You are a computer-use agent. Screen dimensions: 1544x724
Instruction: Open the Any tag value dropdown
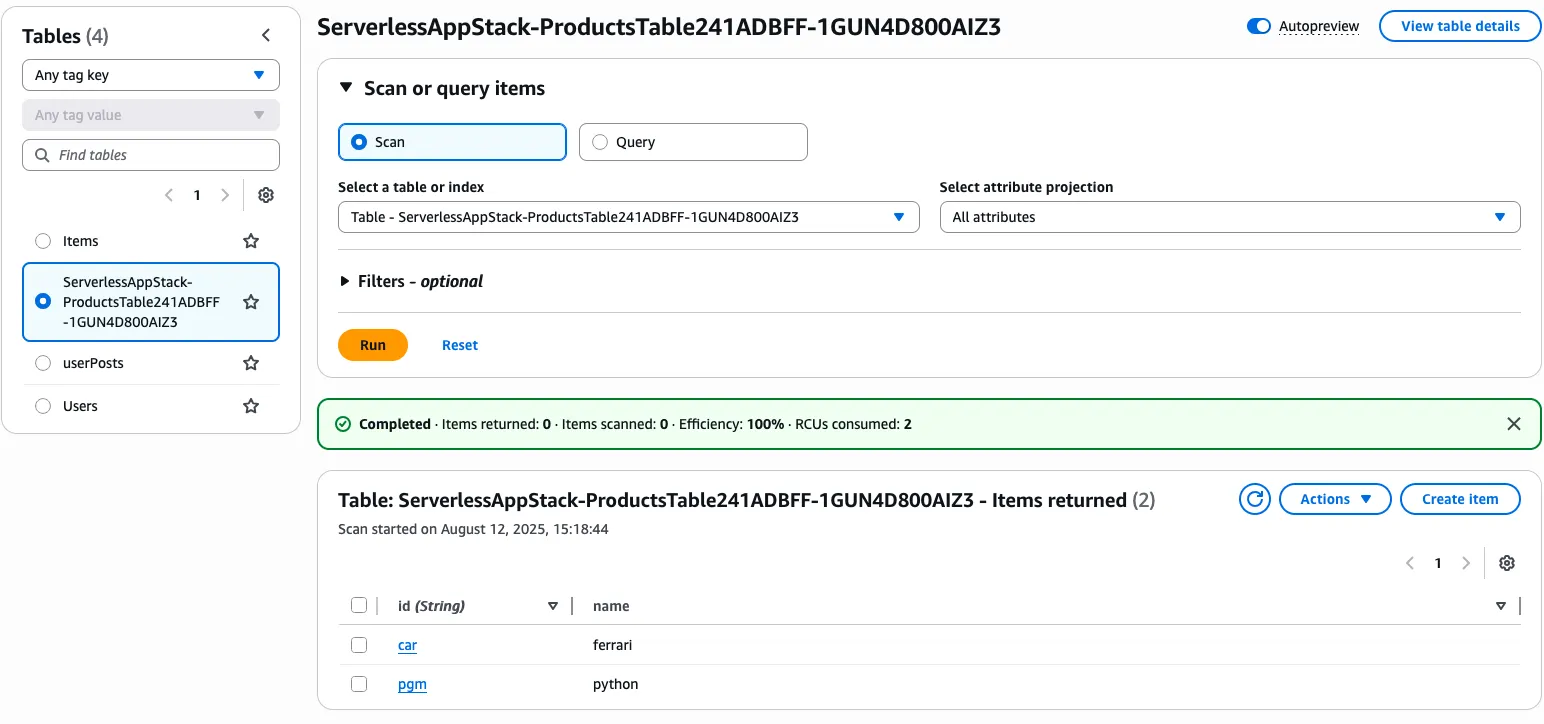(x=151, y=115)
